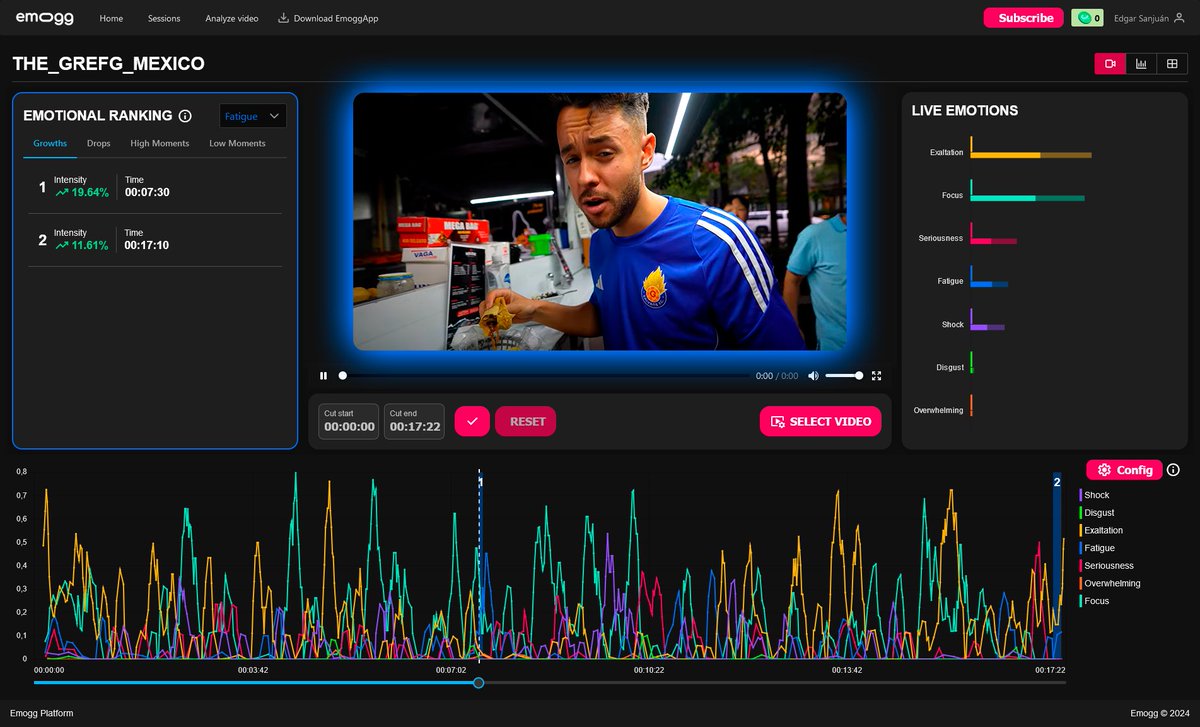Click the video player frame

coord(600,221)
